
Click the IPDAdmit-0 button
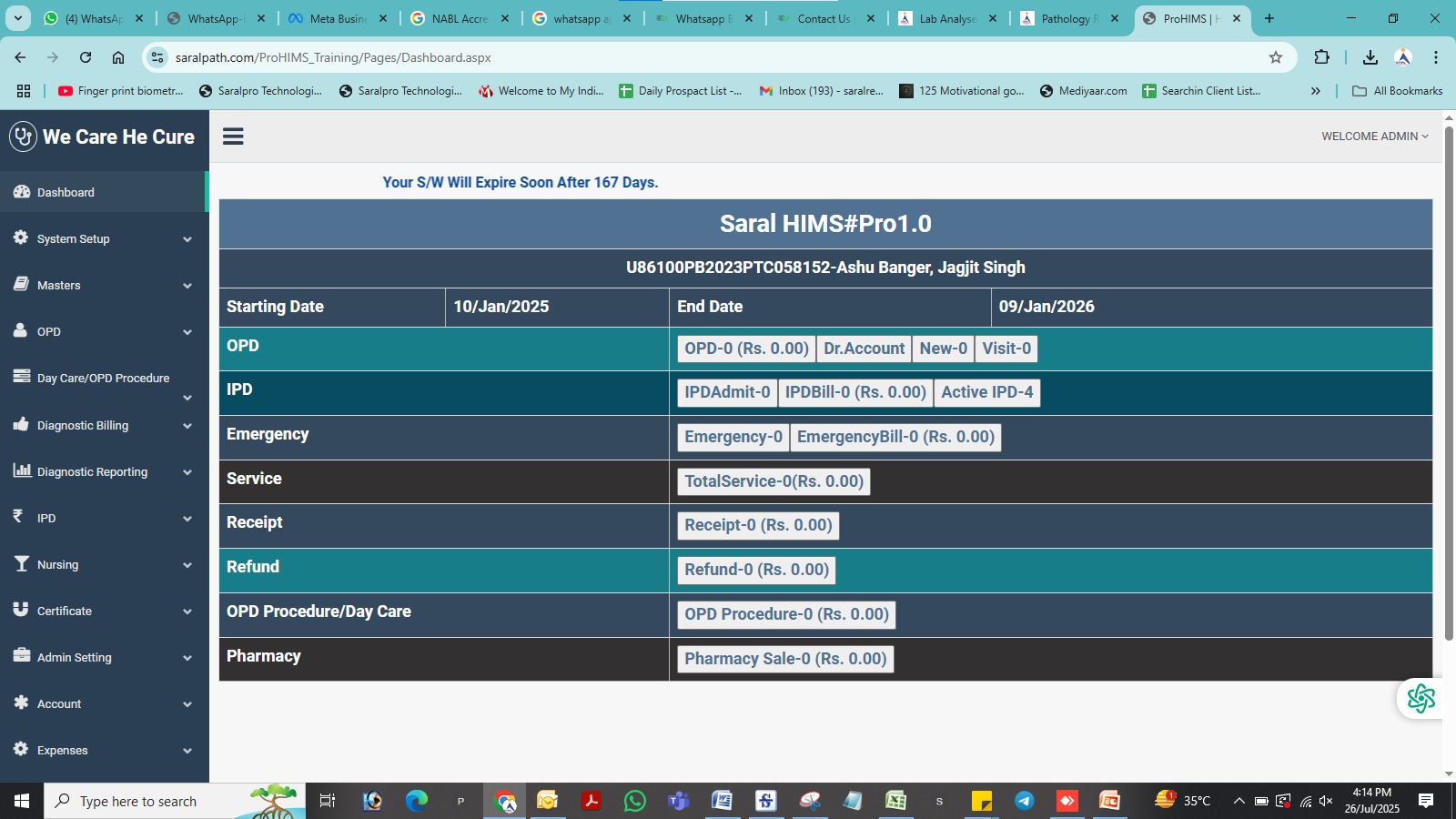727,392
